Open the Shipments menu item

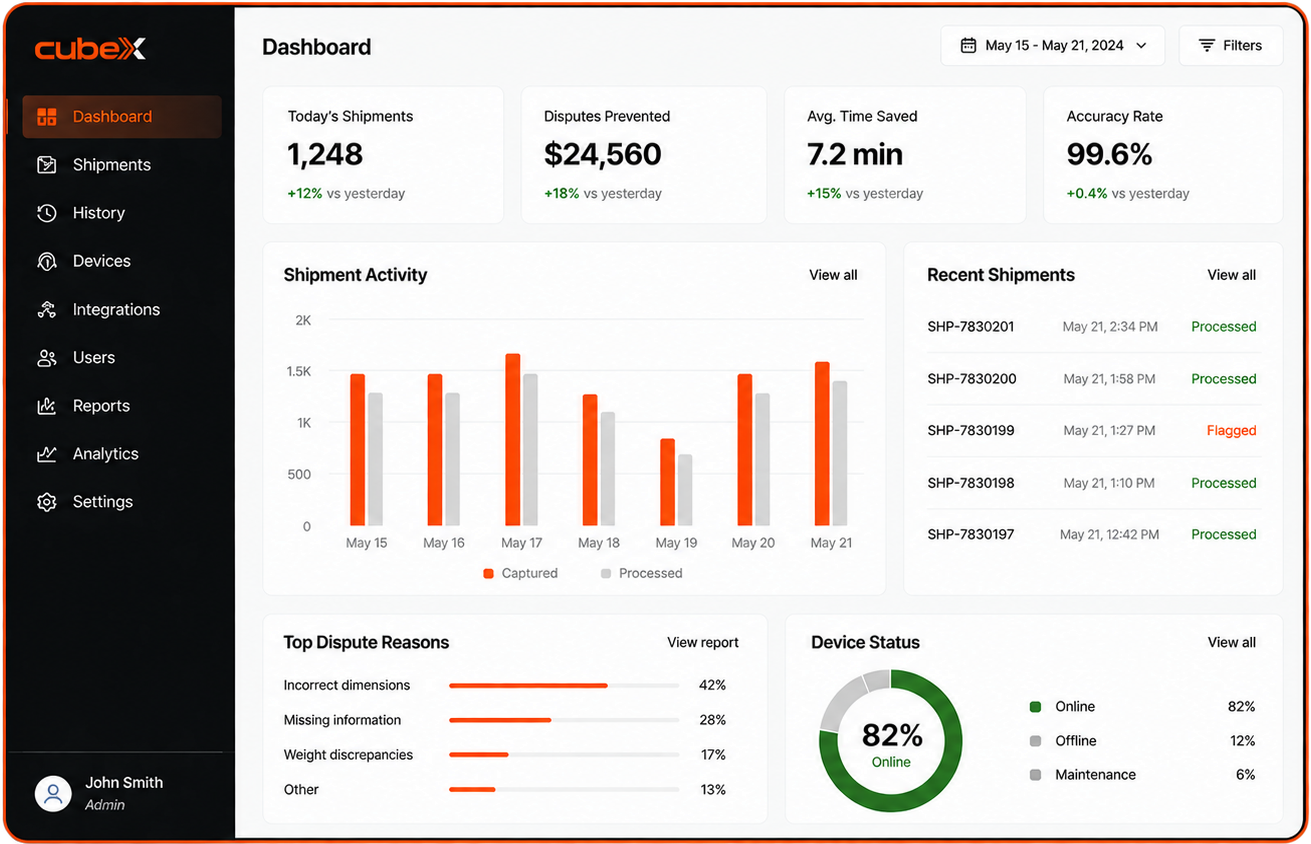(x=122, y=165)
